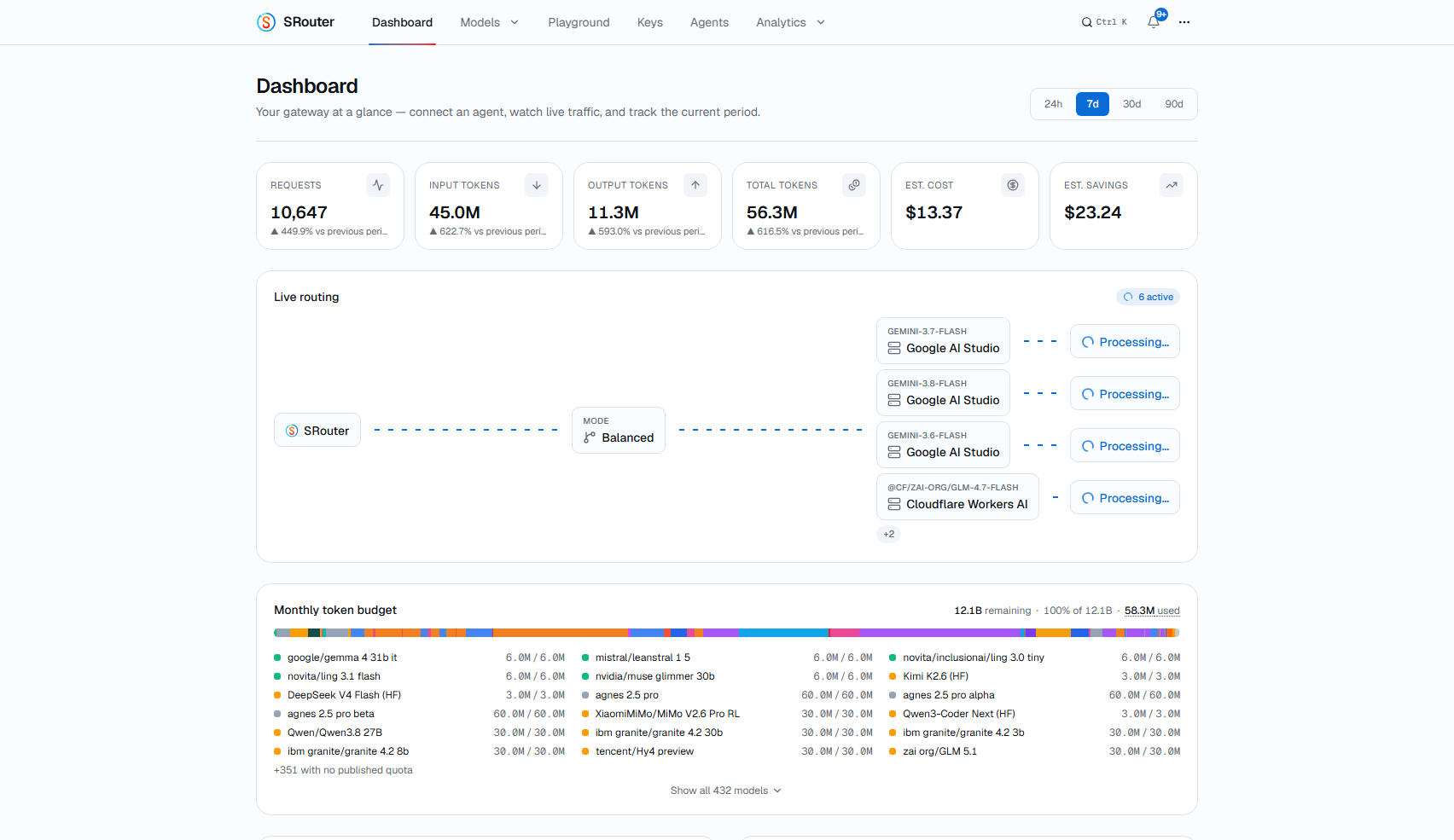Click the Processing button for Gemini-3.6-Flash
This screenshot has height=840, width=1454.
[1125, 446]
